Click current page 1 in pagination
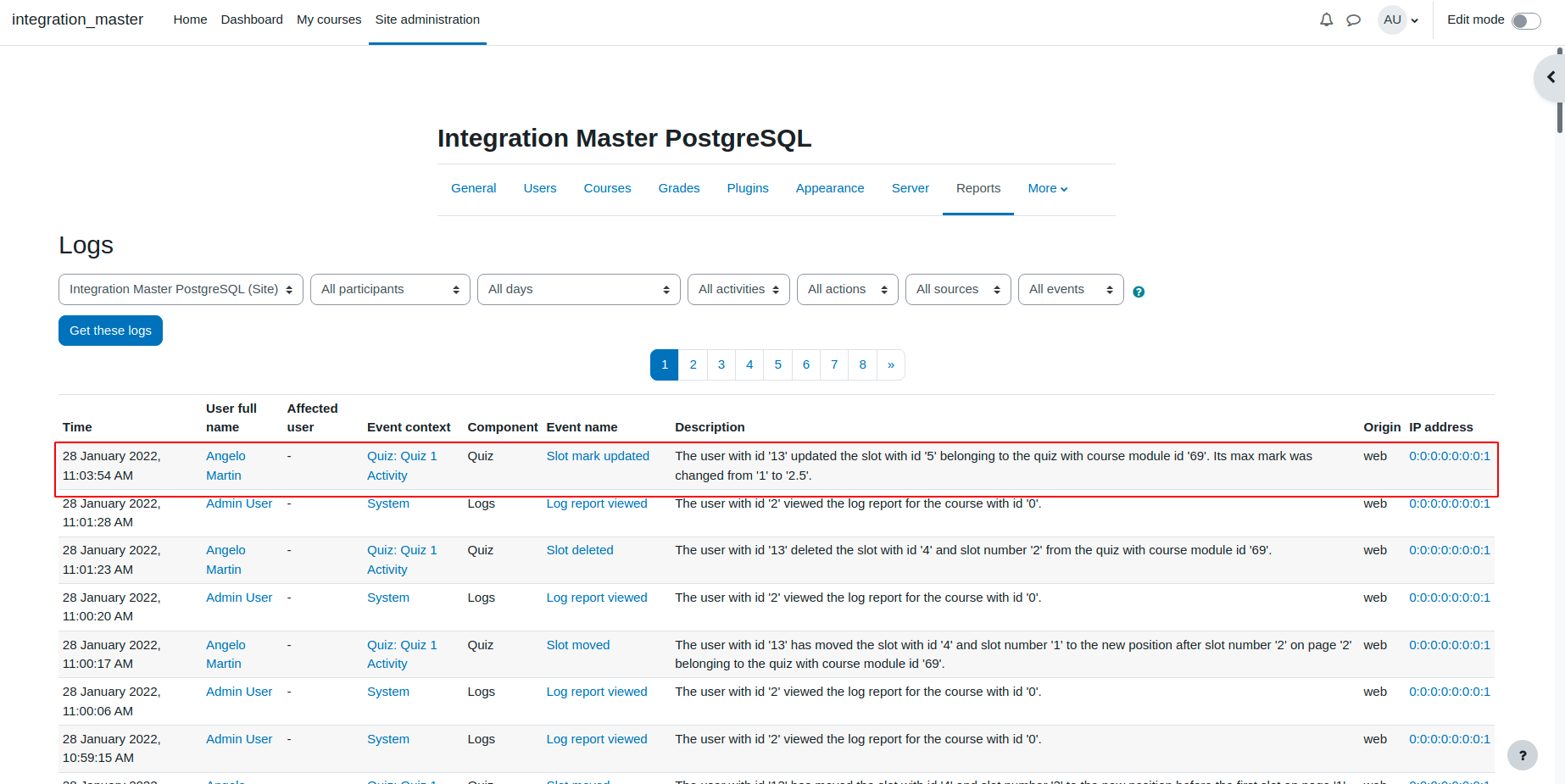 [665, 364]
